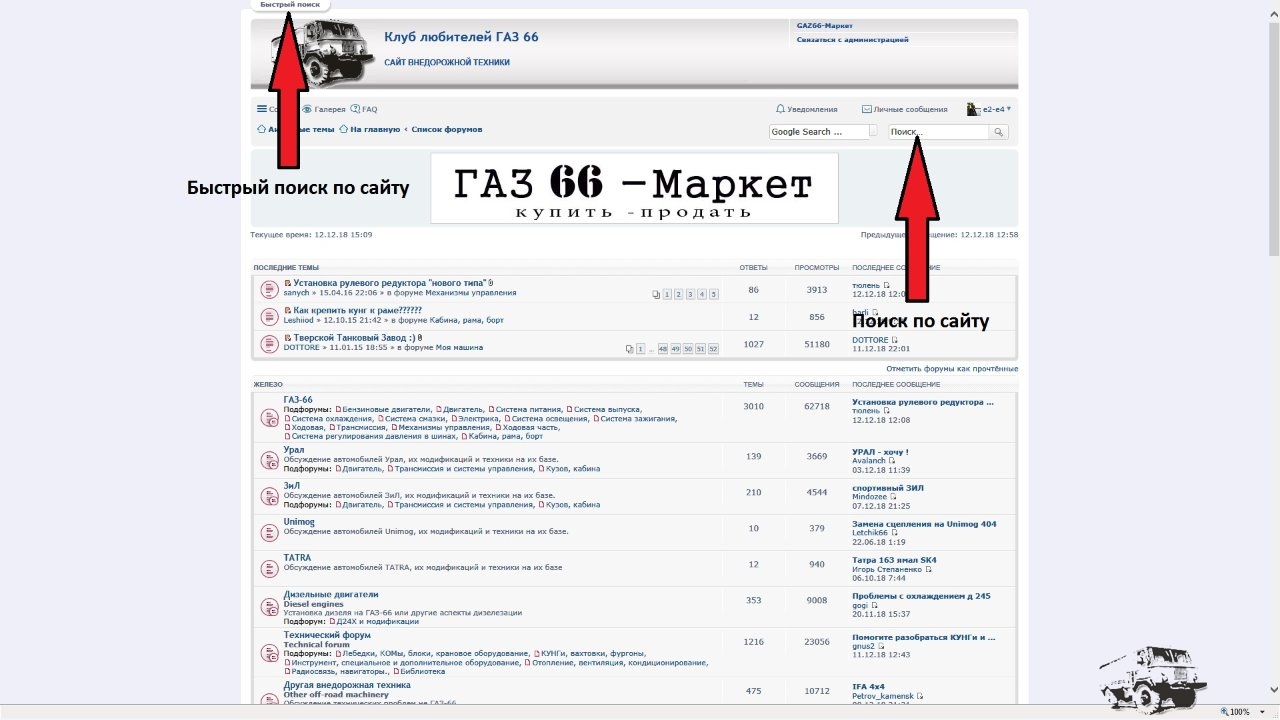The height and width of the screenshot is (720, 1280).
Task: Click the TATRA forum status icon
Action: click(x=269, y=567)
